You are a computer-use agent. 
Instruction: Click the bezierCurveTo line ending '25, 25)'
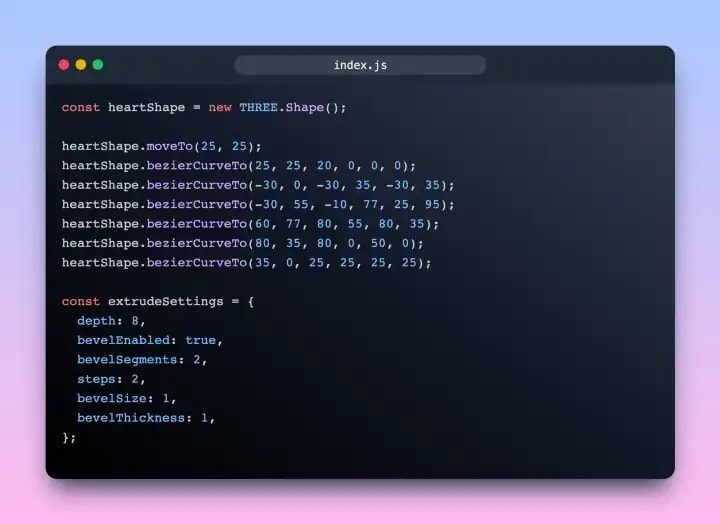tap(247, 263)
